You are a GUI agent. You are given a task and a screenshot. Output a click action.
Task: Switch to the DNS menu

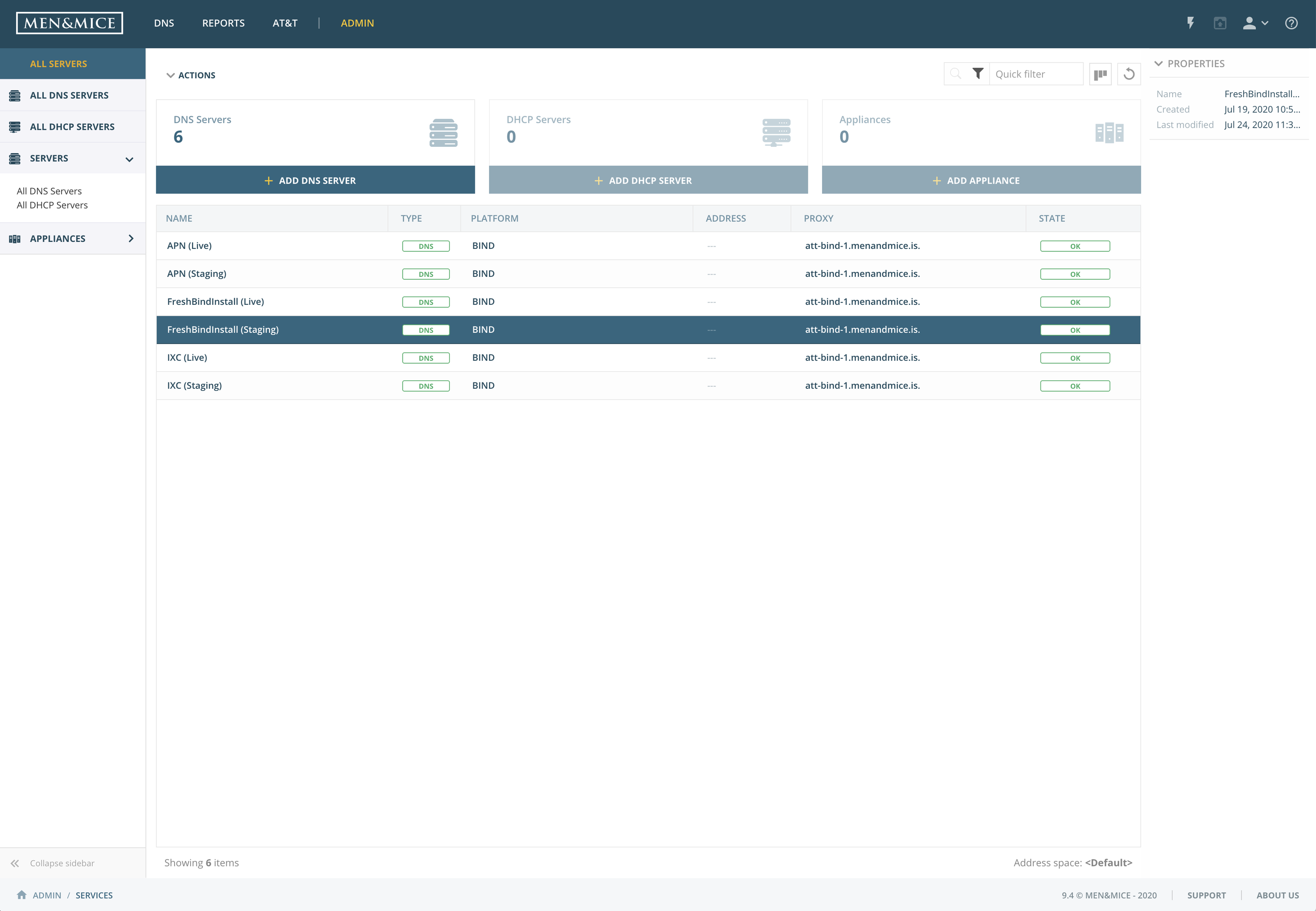[x=164, y=23]
